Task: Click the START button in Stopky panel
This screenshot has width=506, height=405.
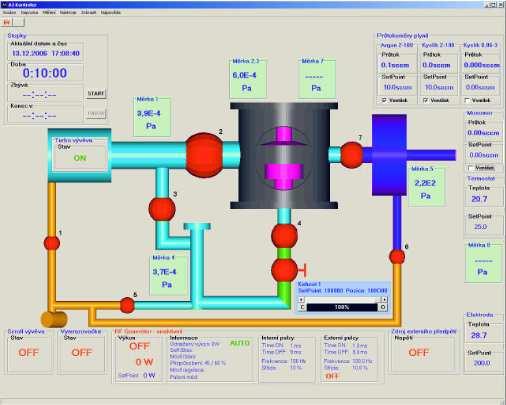Action: (x=96, y=93)
